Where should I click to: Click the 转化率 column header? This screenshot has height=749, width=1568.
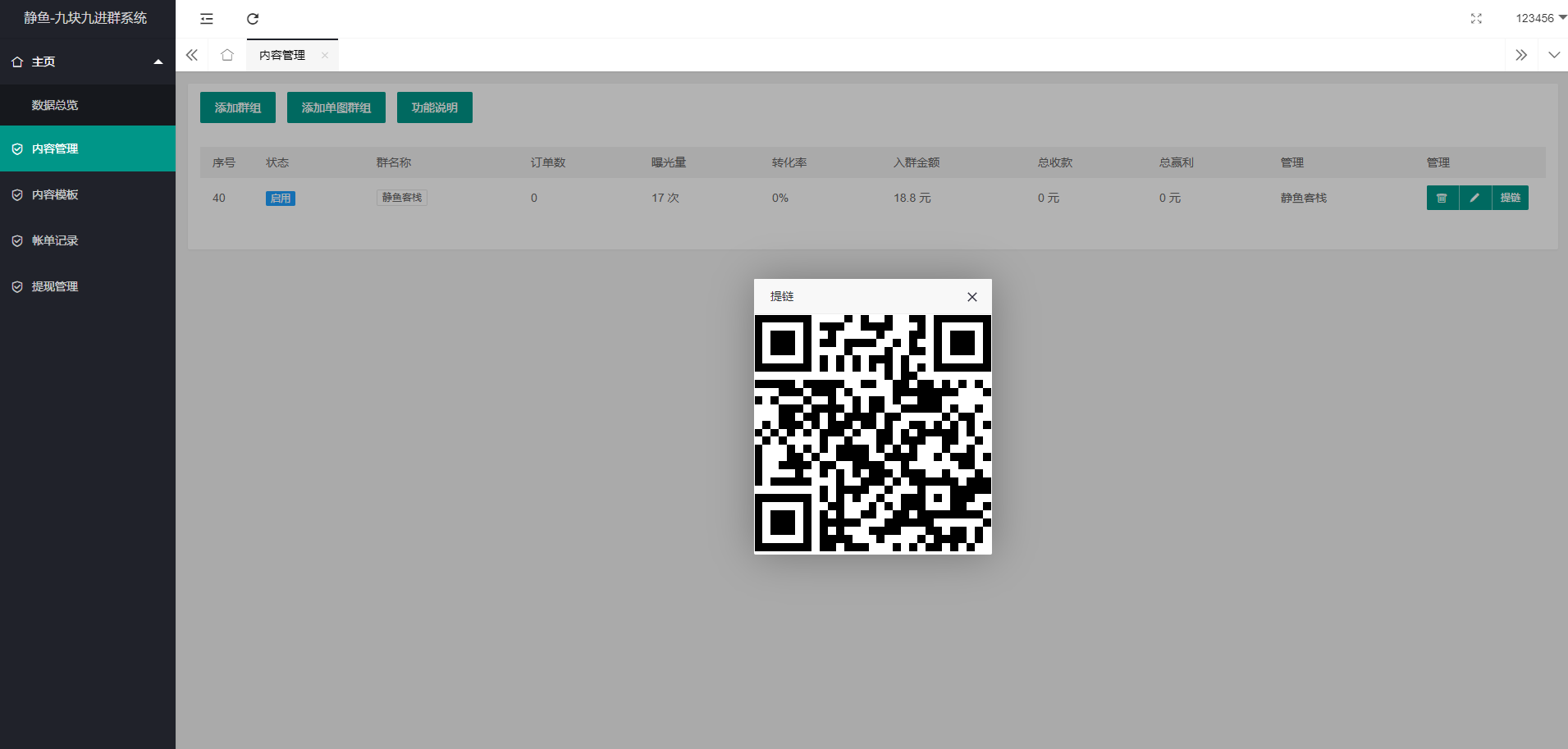(x=789, y=162)
